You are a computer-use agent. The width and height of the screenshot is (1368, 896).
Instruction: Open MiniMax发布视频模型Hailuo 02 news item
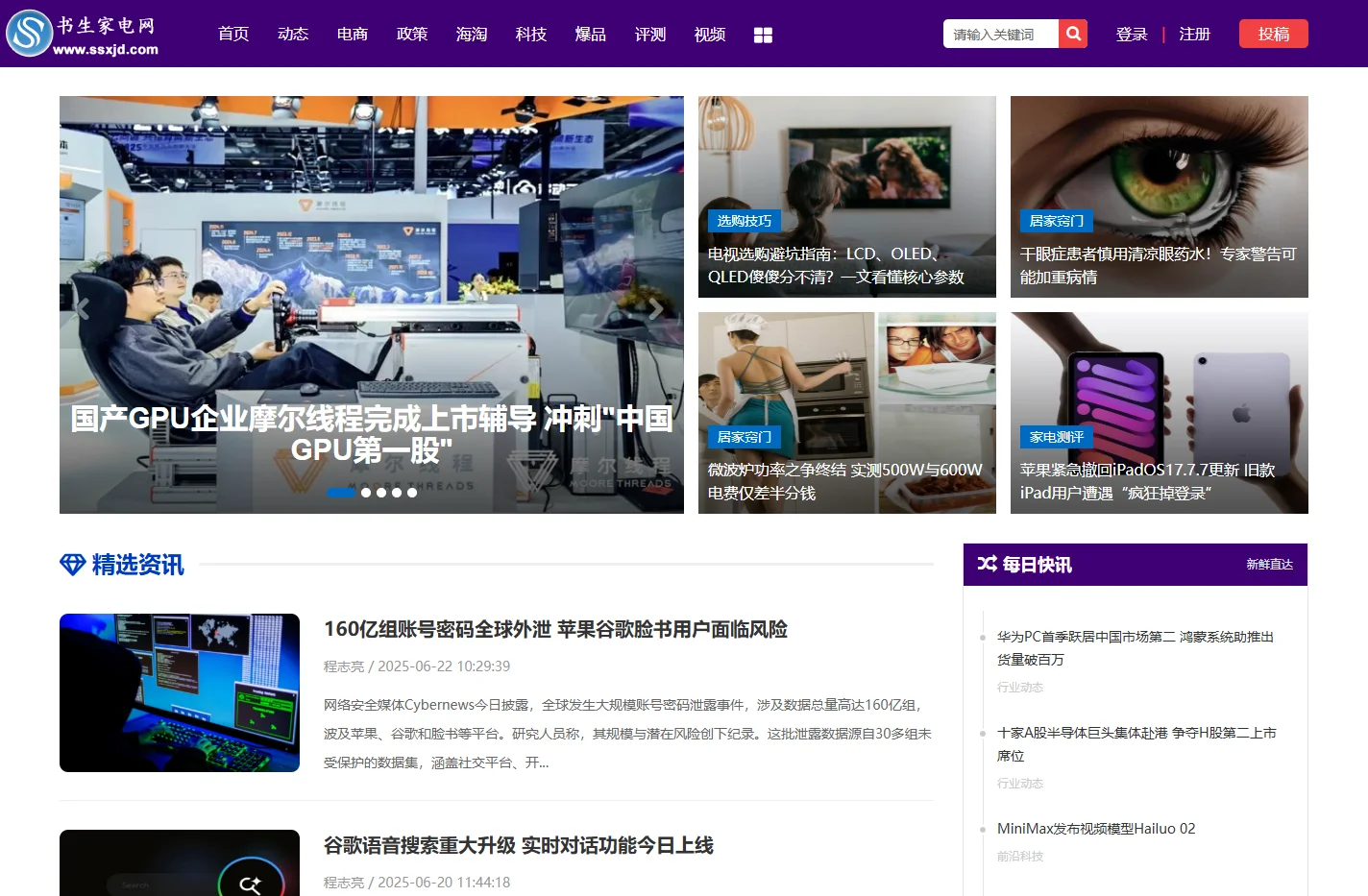1096,829
